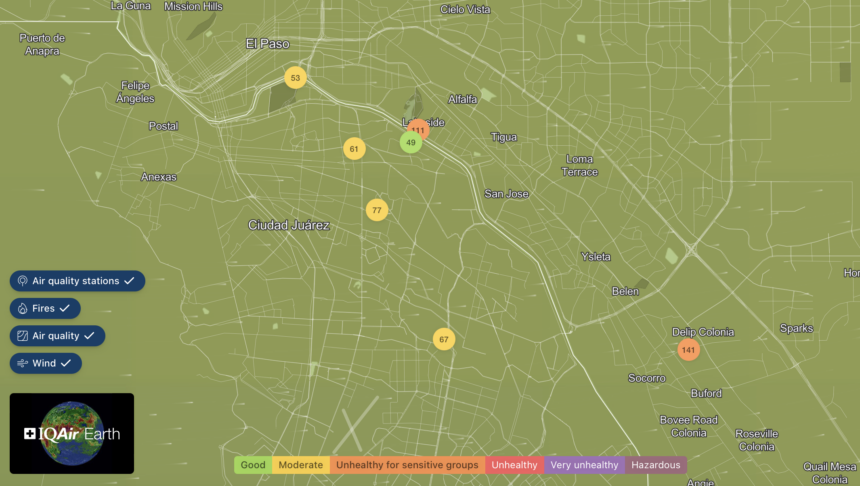
Task: Click the orange 141 marker near Delip Colonia
Action: [688, 350]
